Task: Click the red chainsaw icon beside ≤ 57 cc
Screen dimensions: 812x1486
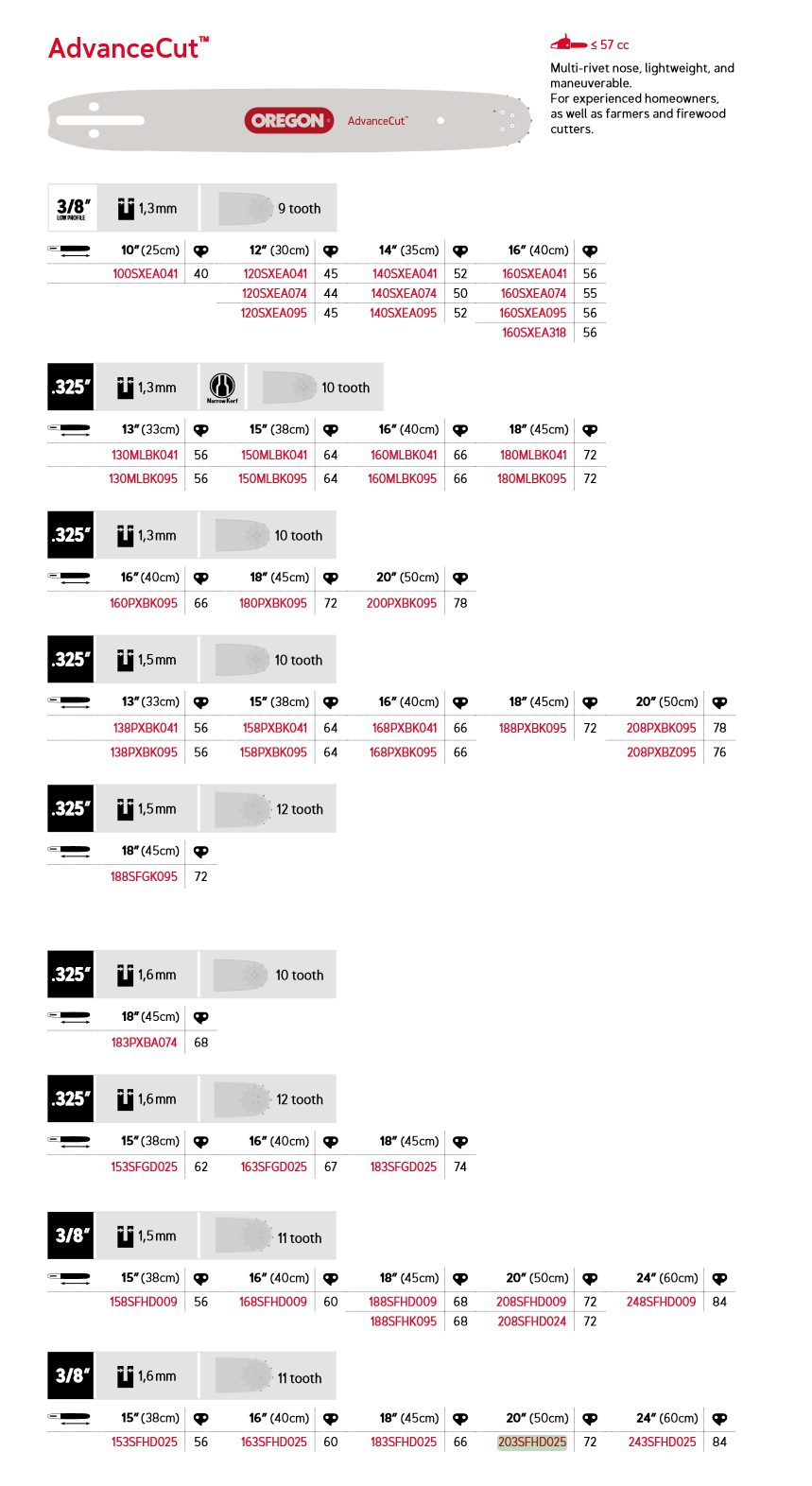Action: 568,43
